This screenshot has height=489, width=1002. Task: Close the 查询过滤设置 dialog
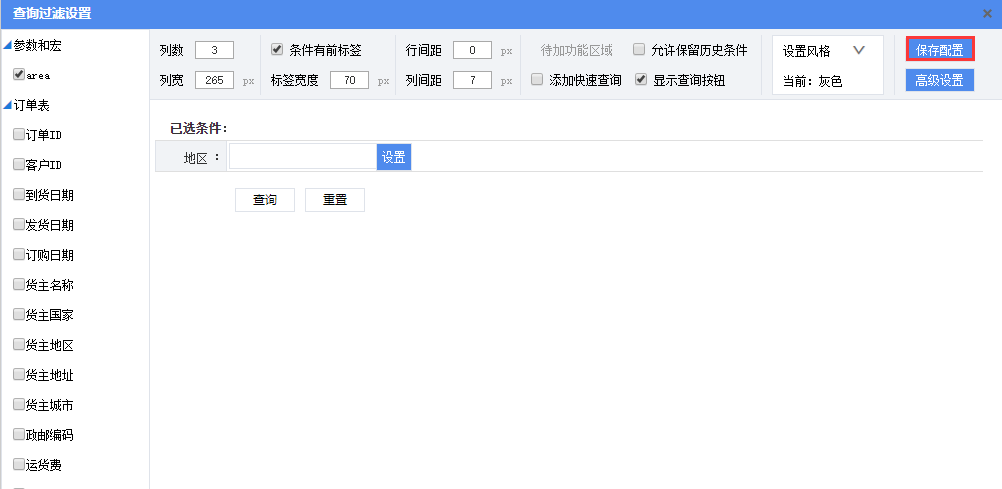tap(987, 13)
